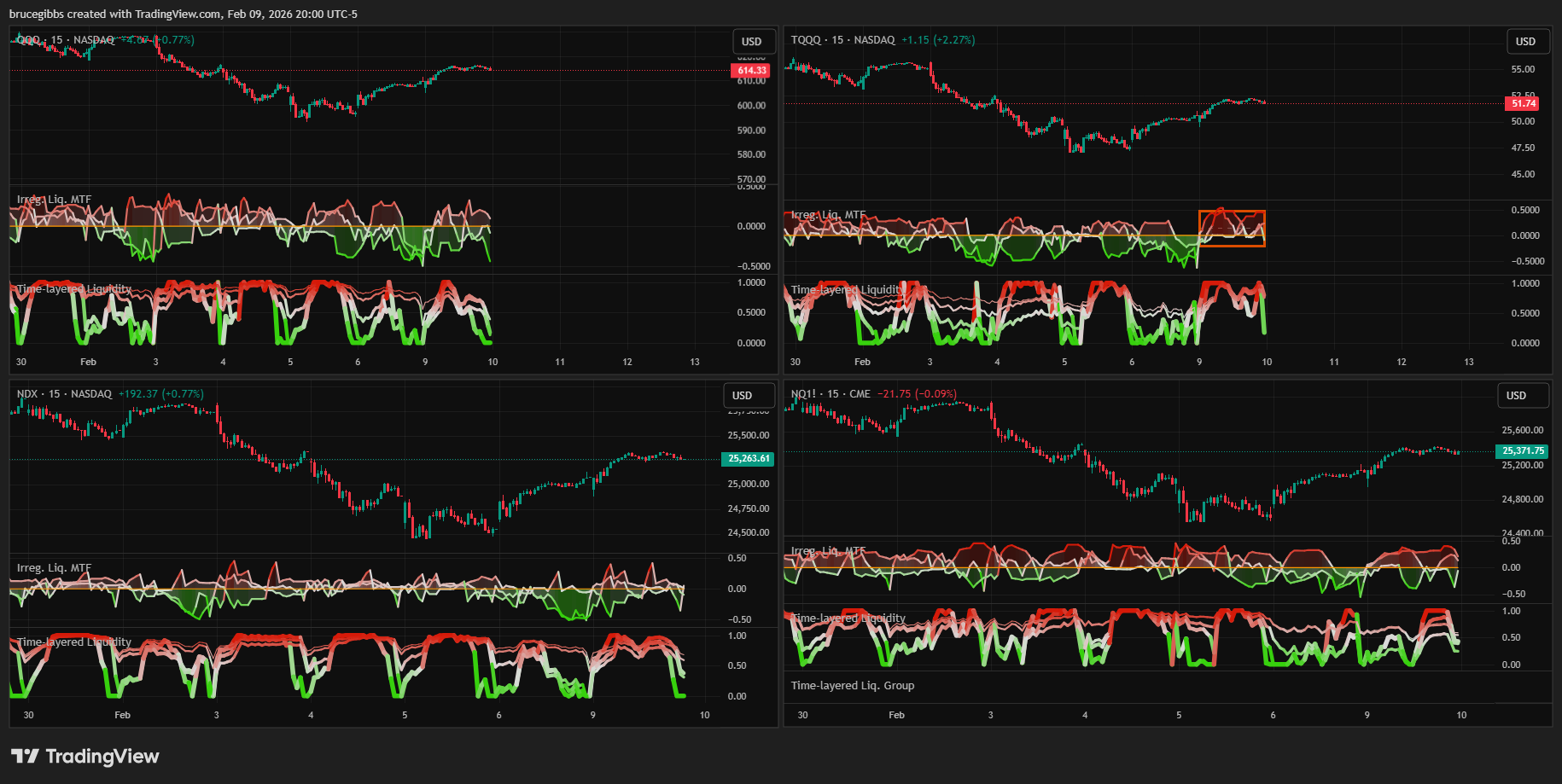Select Time-layered Liq. Group label on NQ1! chart
Image resolution: width=1562 pixels, height=784 pixels.
(x=852, y=686)
